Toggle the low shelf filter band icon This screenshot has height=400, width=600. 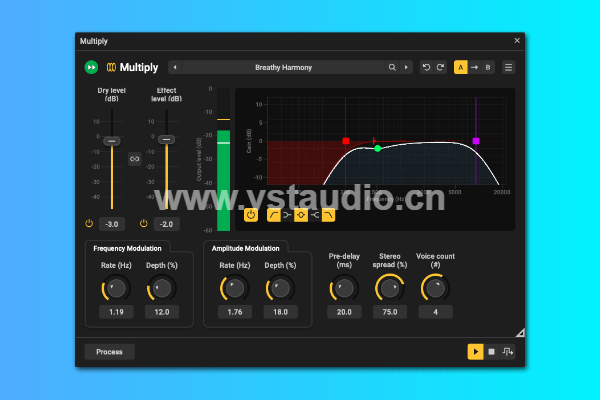(287, 215)
